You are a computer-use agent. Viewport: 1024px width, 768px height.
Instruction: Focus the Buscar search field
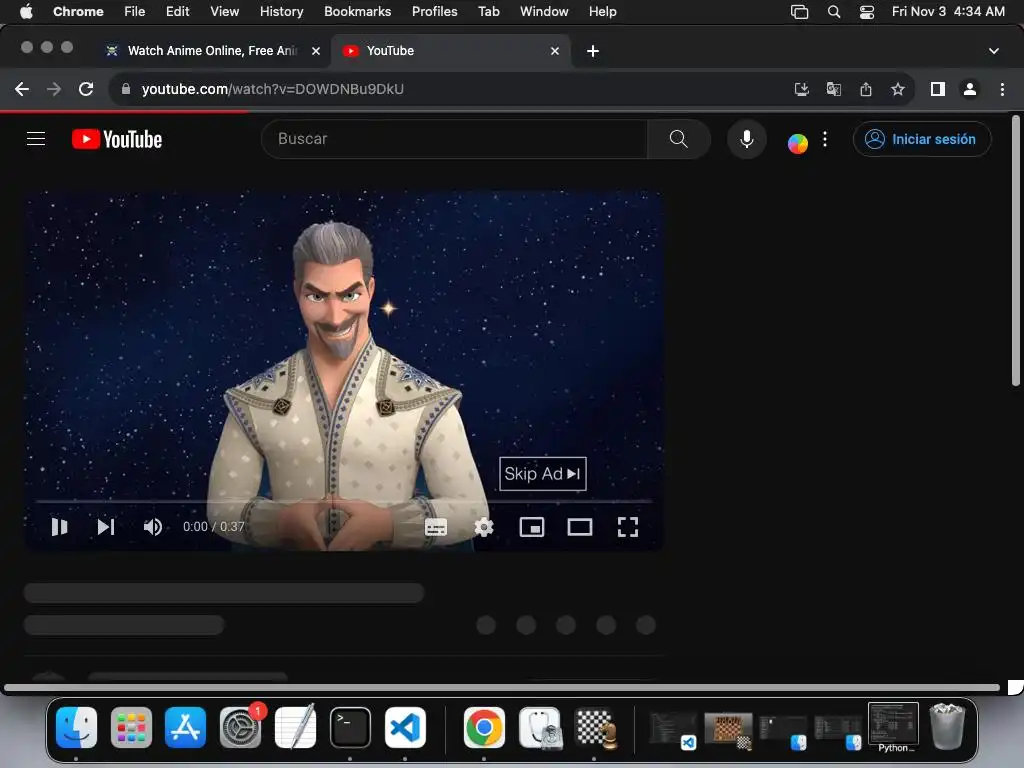455,139
